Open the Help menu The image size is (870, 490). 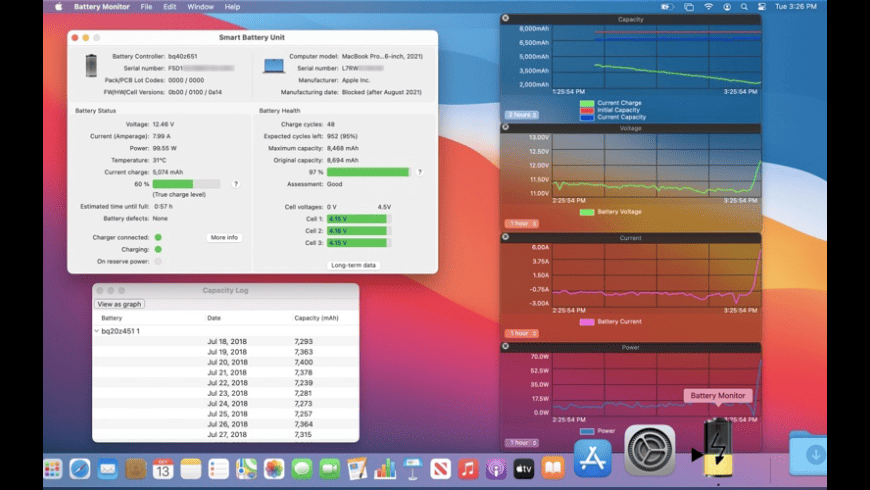(x=232, y=7)
